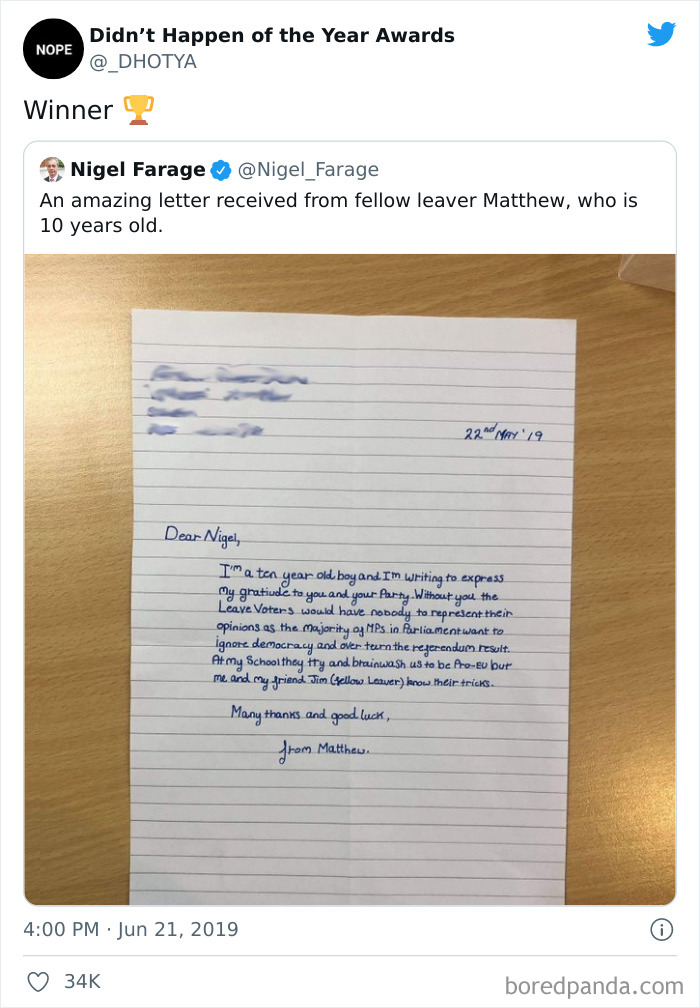
Task: Click the @Nigel_Farage handle
Action: coord(308,169)
